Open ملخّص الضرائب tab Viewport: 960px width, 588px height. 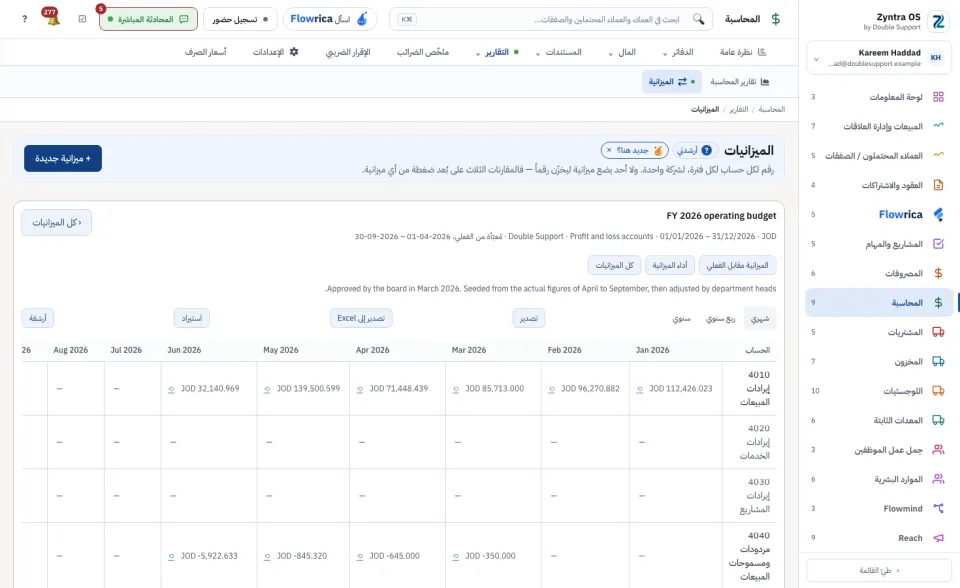click(422, 52)
